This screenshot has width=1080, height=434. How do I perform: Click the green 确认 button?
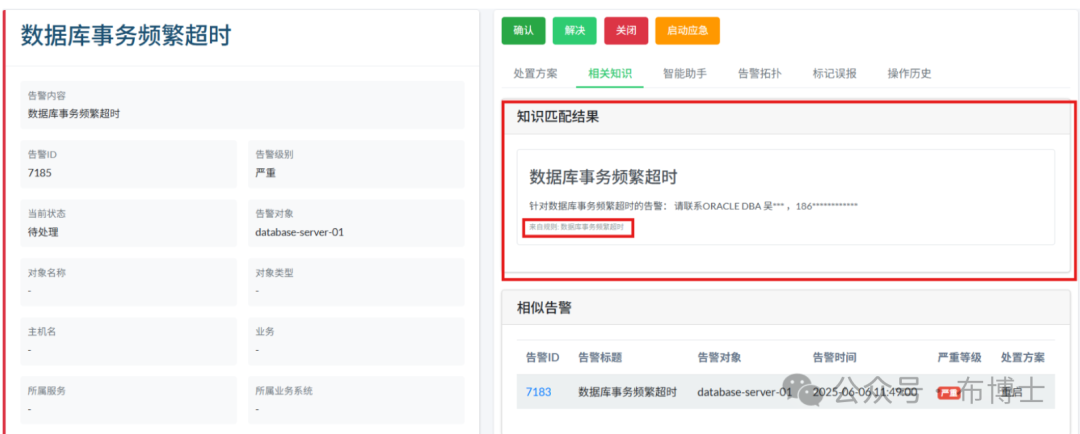pyautogui.click(x=523, y=31)
